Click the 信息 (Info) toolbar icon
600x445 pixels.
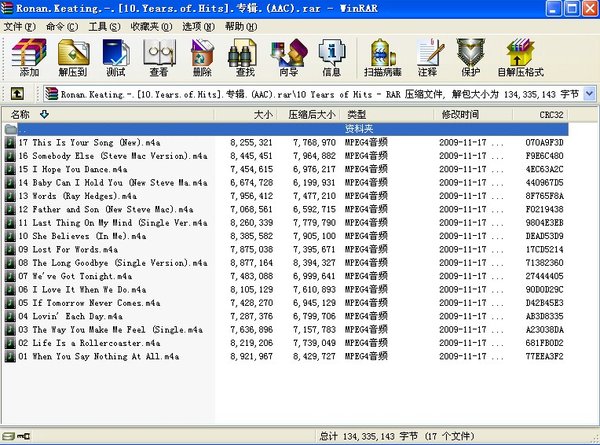(x=331, y=57)
